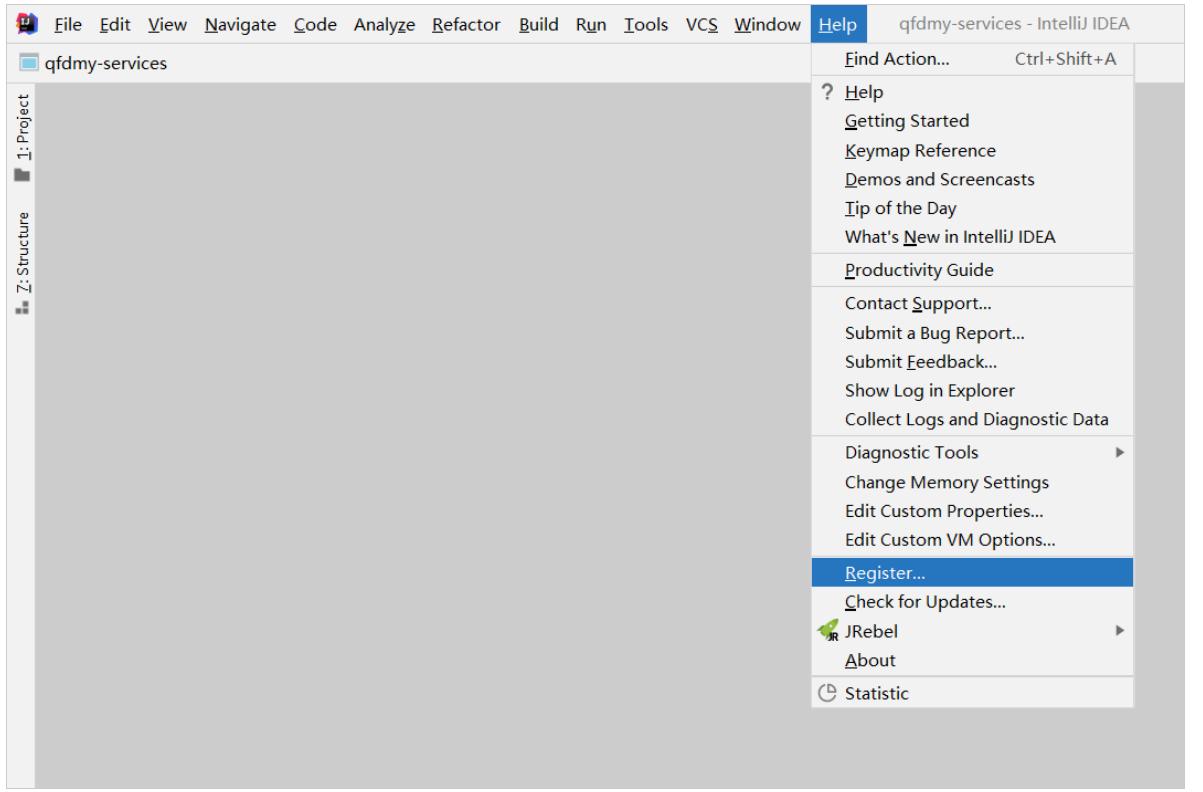This screenshot has height=792, width=1203.
Task: Click the Statistic pie chart icon
Action: pos(827,692)
